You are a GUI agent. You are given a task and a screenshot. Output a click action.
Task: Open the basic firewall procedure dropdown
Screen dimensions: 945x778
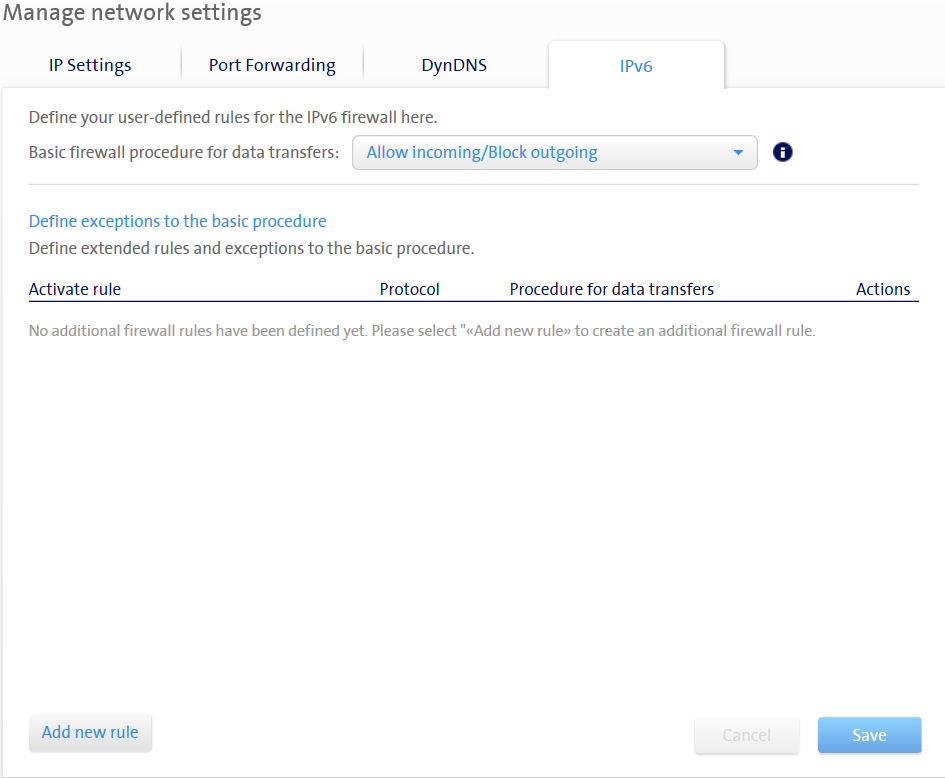(x=554, y=153)
